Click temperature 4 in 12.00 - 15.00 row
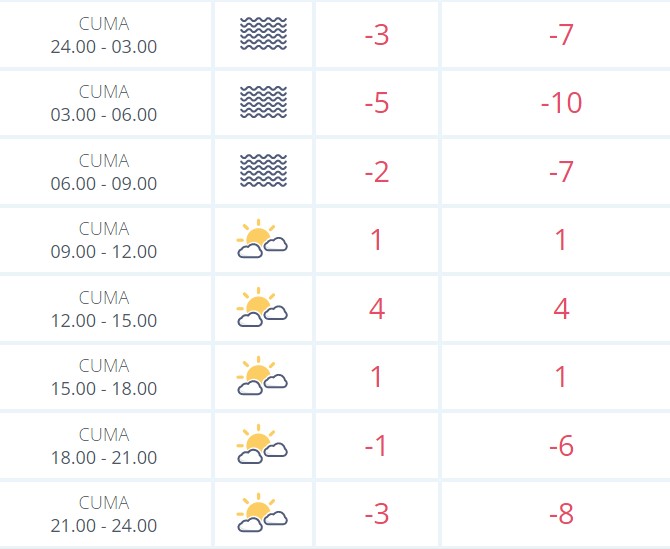This screenshot has width=670, height=549. [377, 308]
